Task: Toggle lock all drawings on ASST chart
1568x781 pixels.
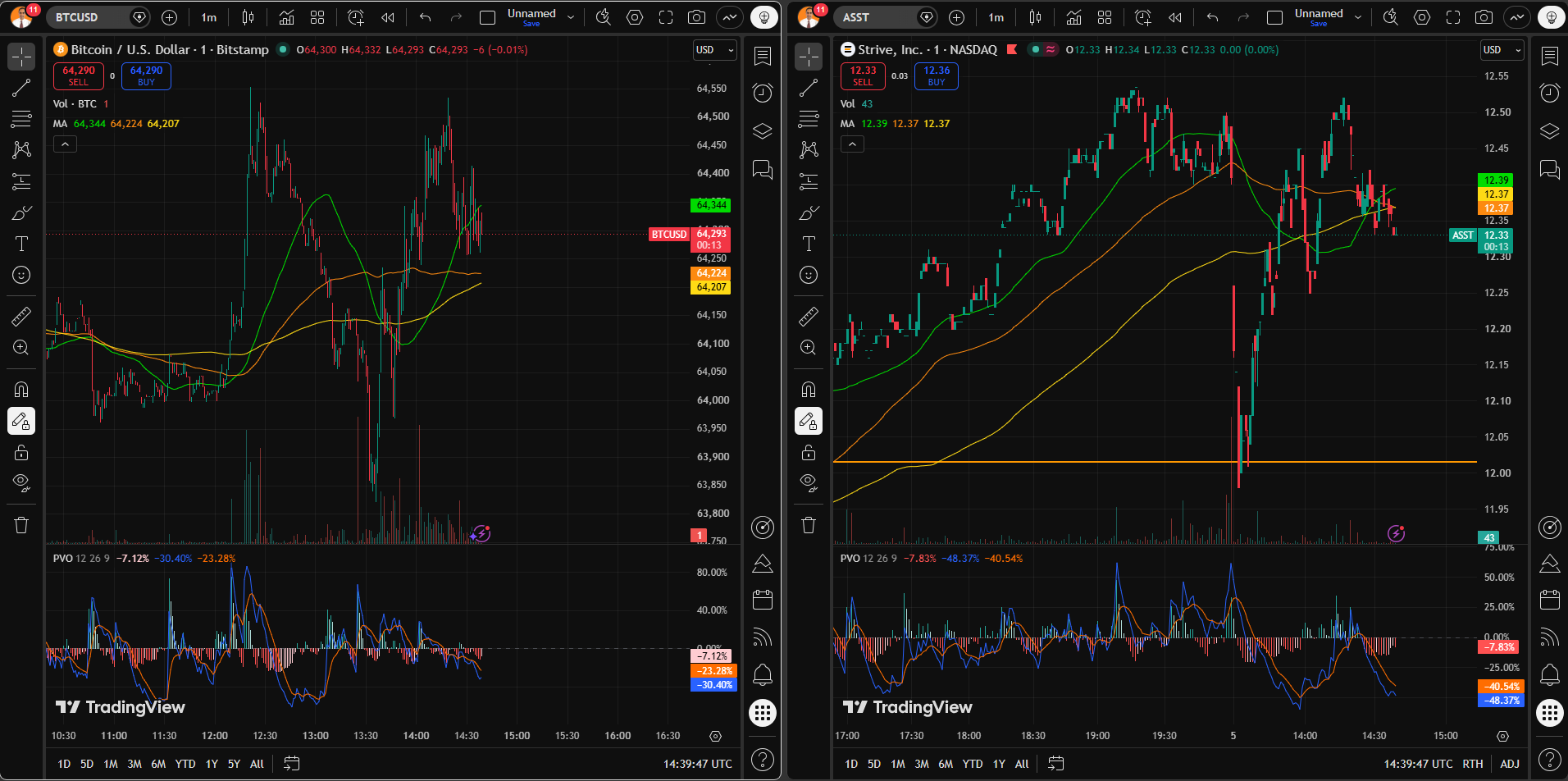Action: [x=809, y=452]
